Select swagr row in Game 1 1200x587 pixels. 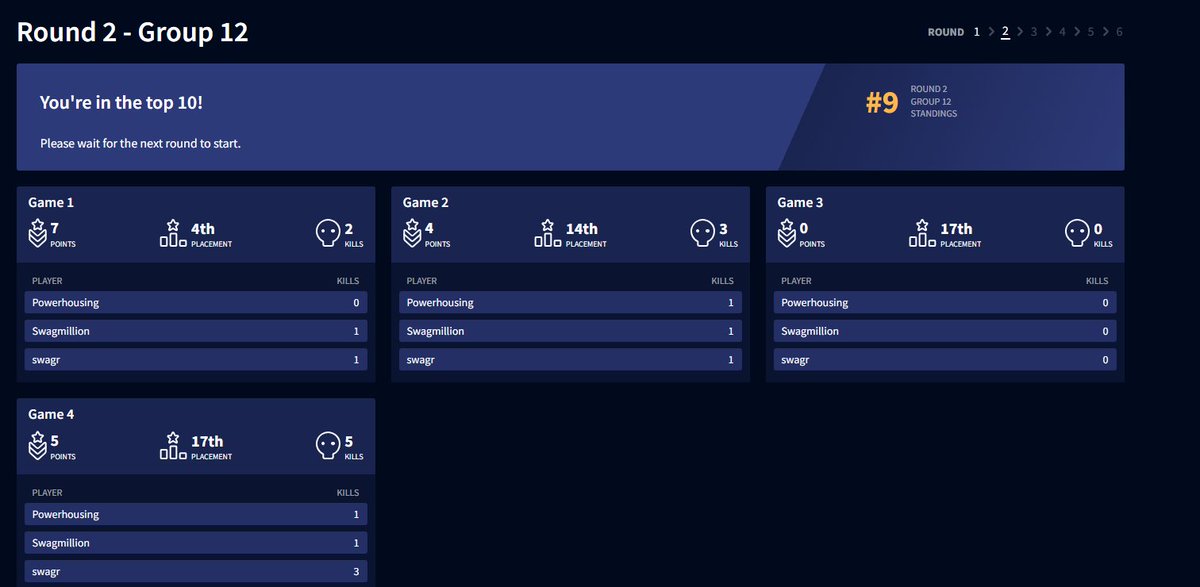(196, 359)
